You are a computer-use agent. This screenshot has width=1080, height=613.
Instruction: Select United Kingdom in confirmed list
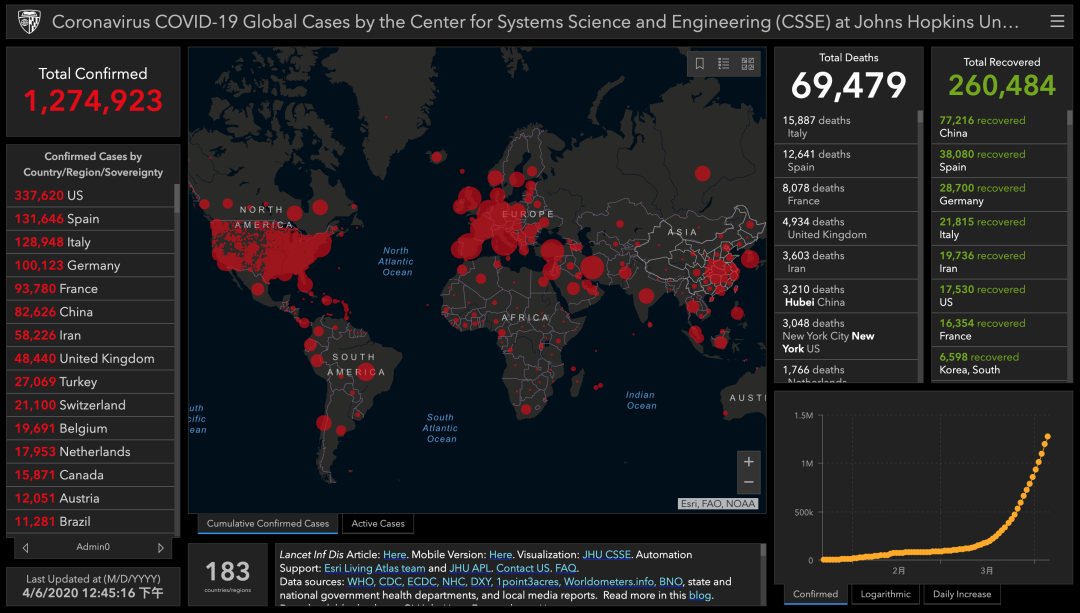click(x=90, y=359)
